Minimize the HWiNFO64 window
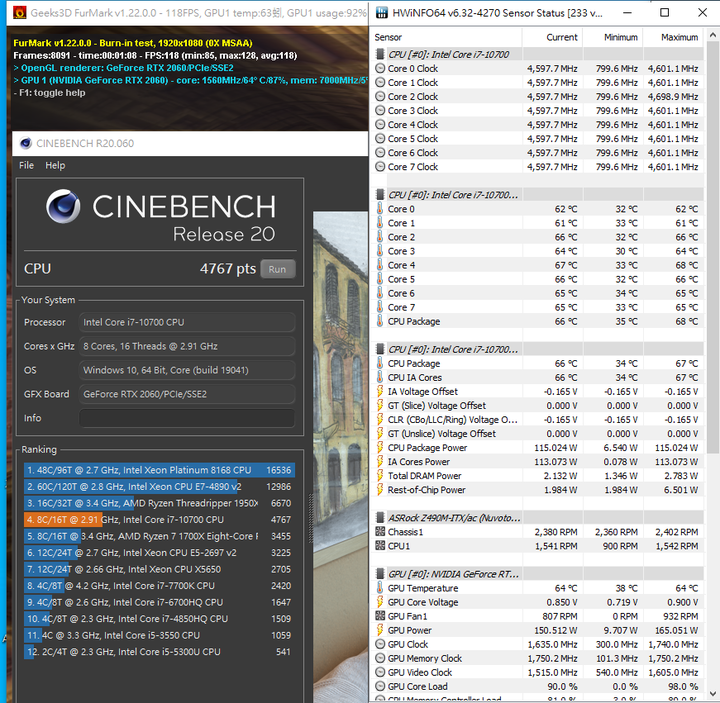Screen dimensions: 720x703 point(627,13)
